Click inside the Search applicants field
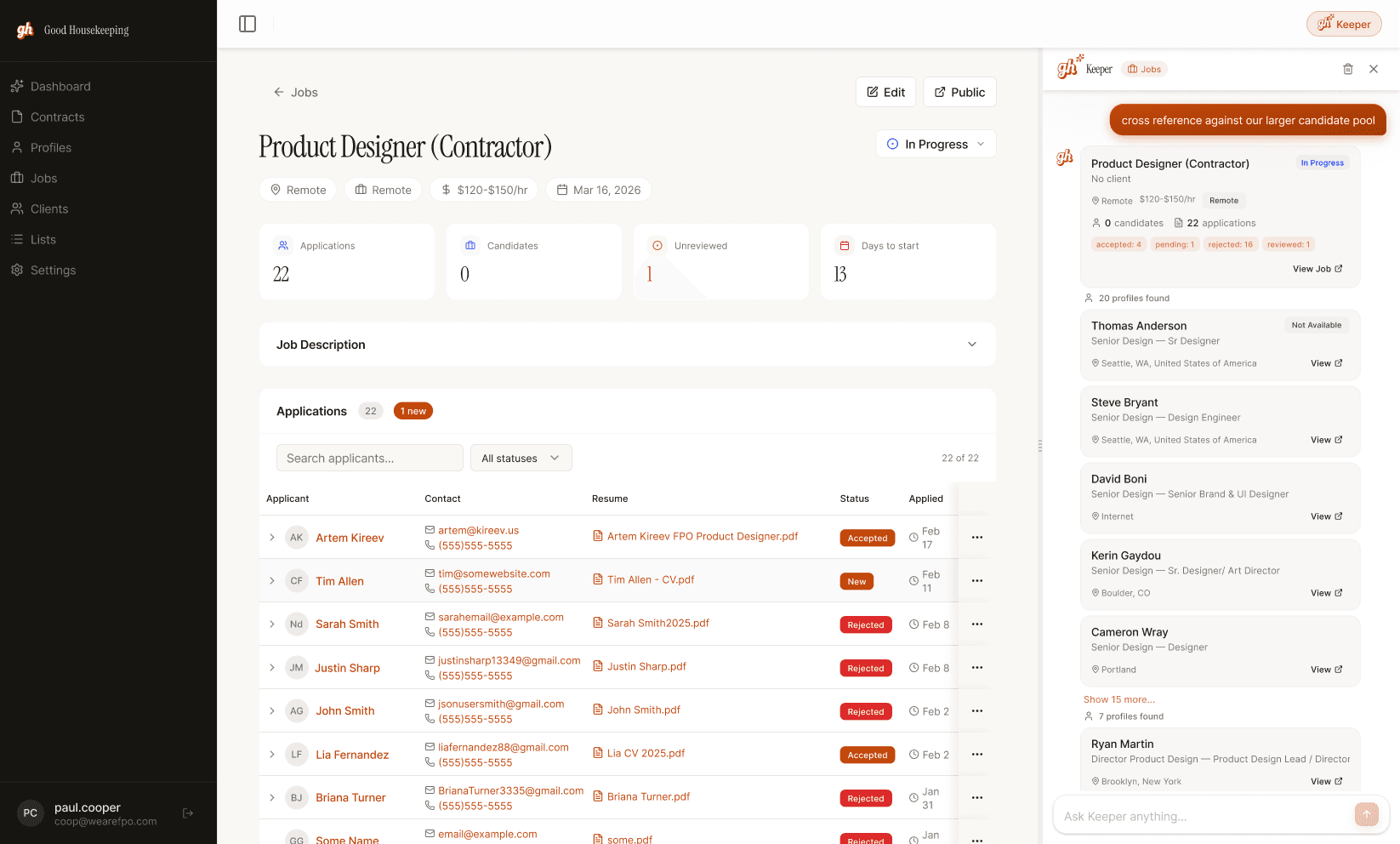1400x844 pixels. click(369, 458)
